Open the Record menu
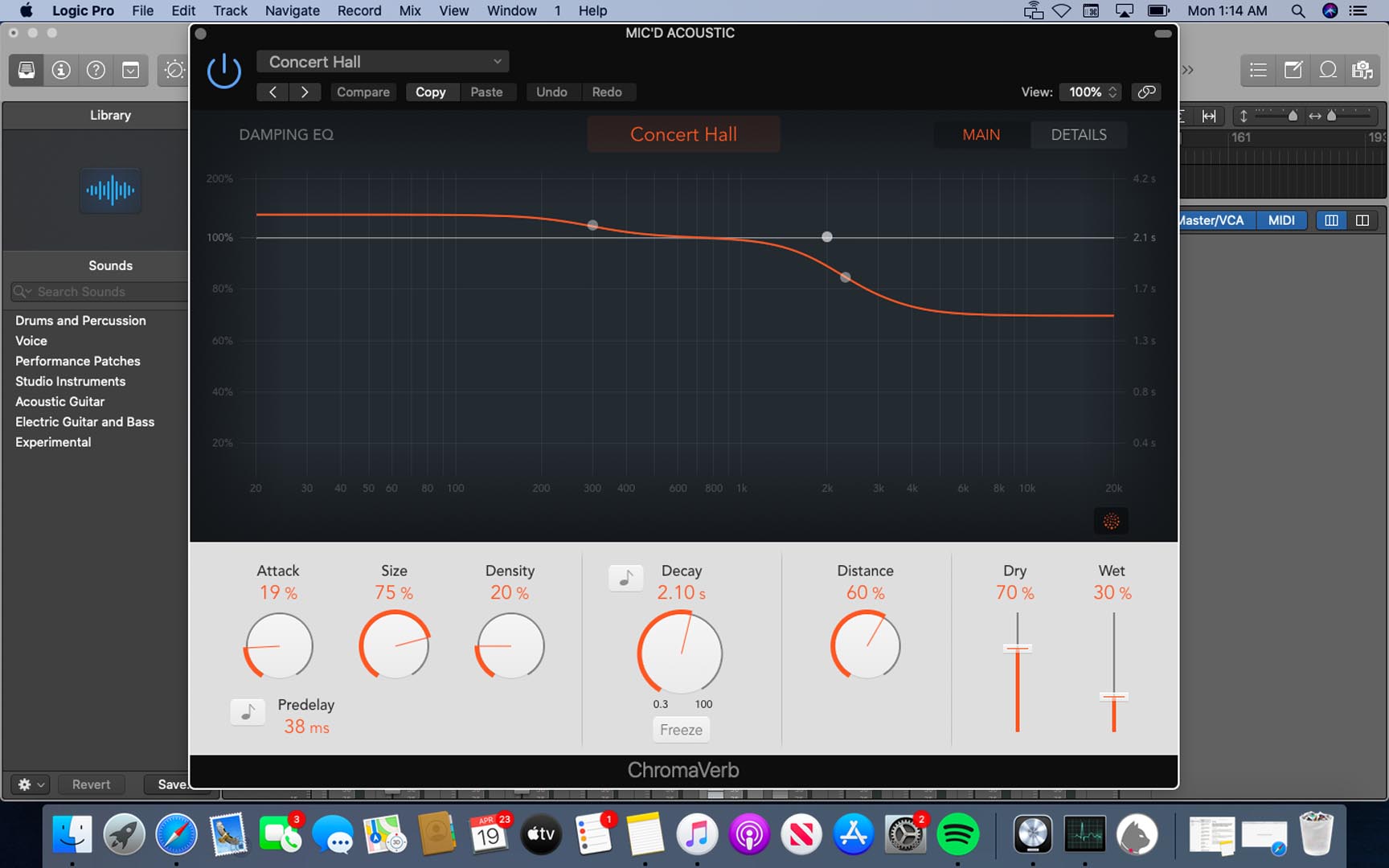 click(x=359, y=10)
